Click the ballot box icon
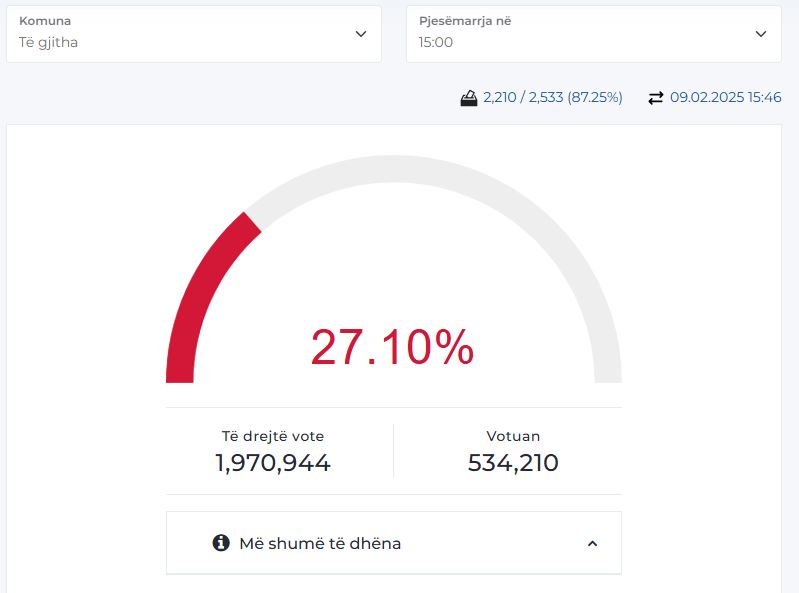This screenshot has width=799, height=593. (468, 98)
